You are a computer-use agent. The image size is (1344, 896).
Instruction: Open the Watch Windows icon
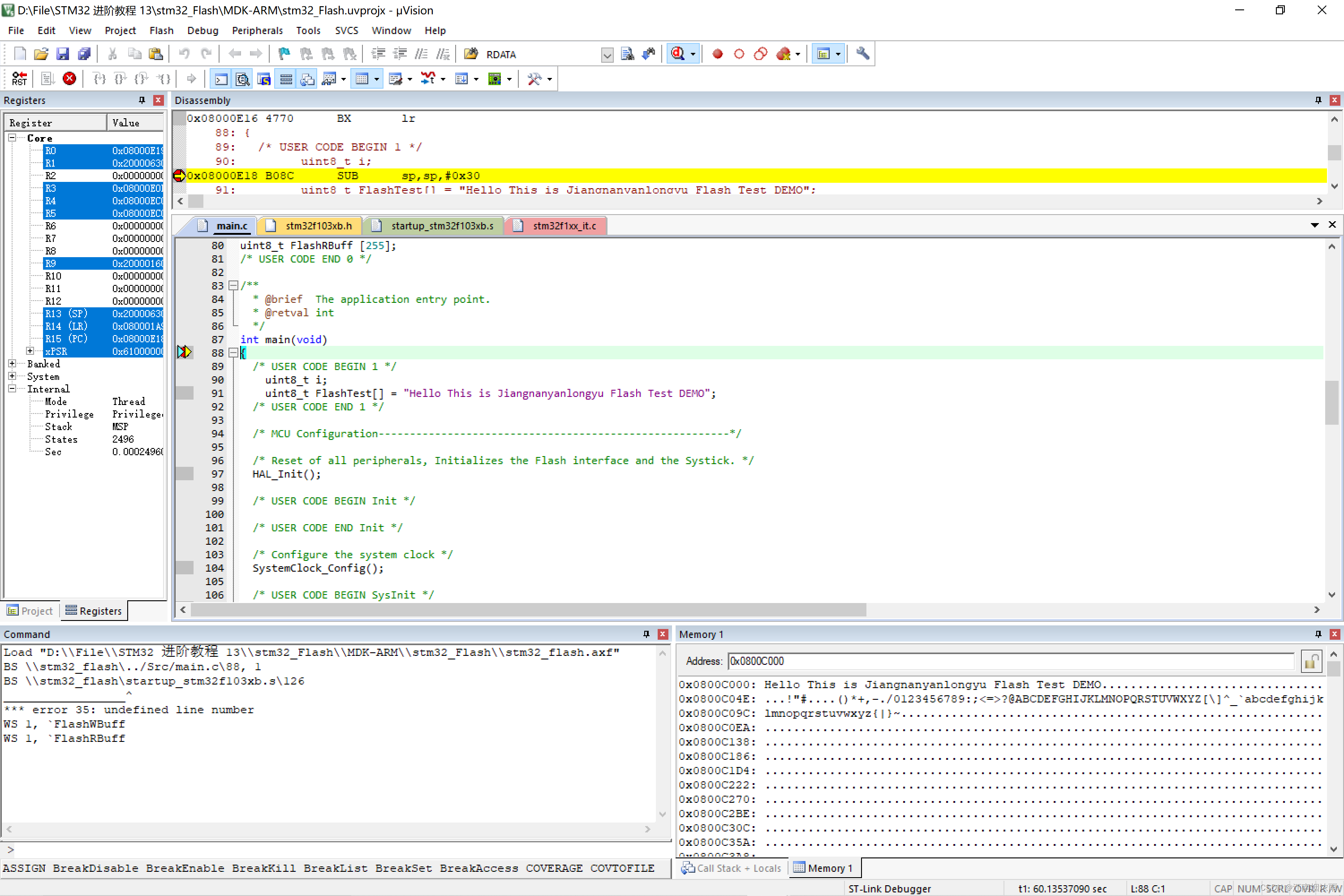(329, 79)
